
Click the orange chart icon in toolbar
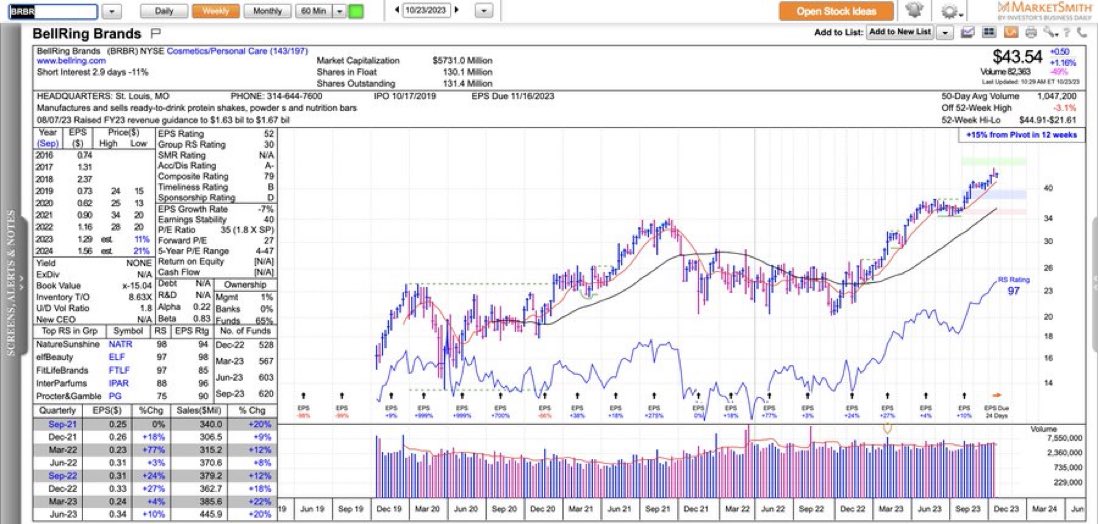pyautogui.click(x=1010, y=32)
